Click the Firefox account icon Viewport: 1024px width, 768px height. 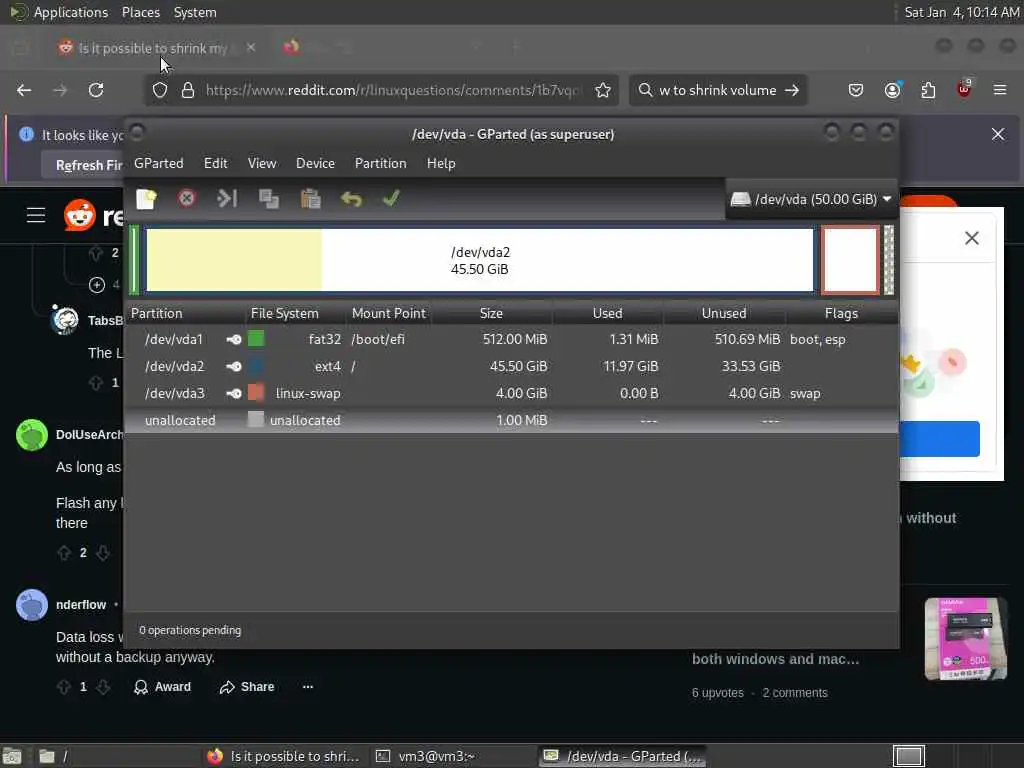[x=893, y=90]
